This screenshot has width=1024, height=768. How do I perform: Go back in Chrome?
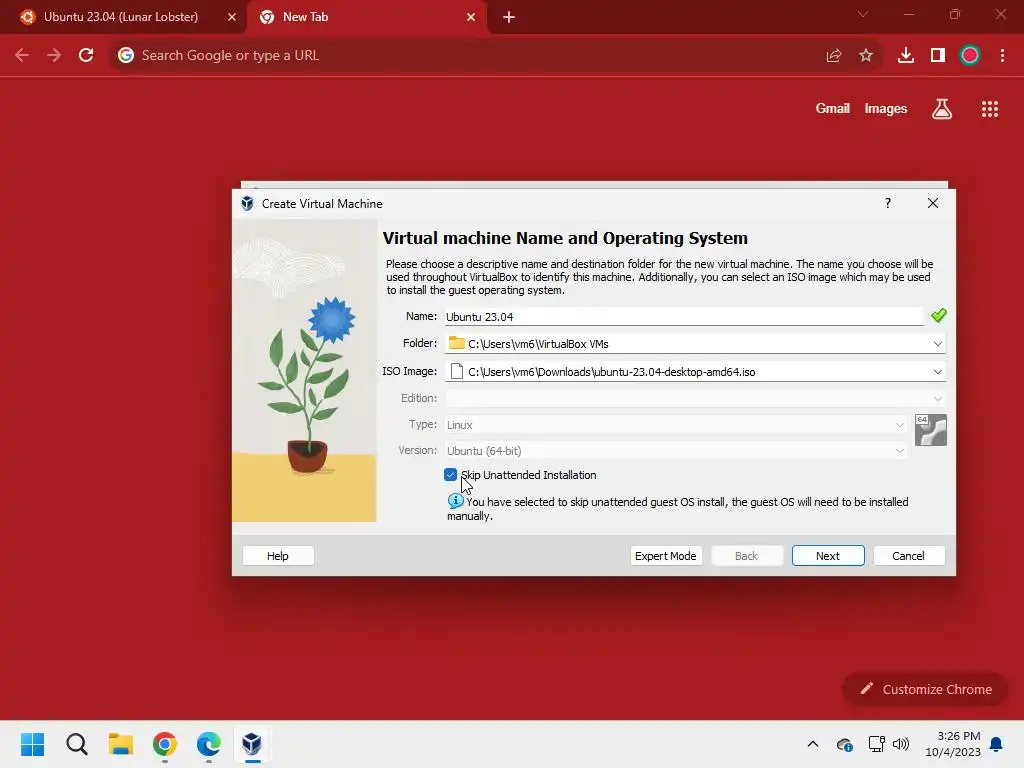[22, 55]
